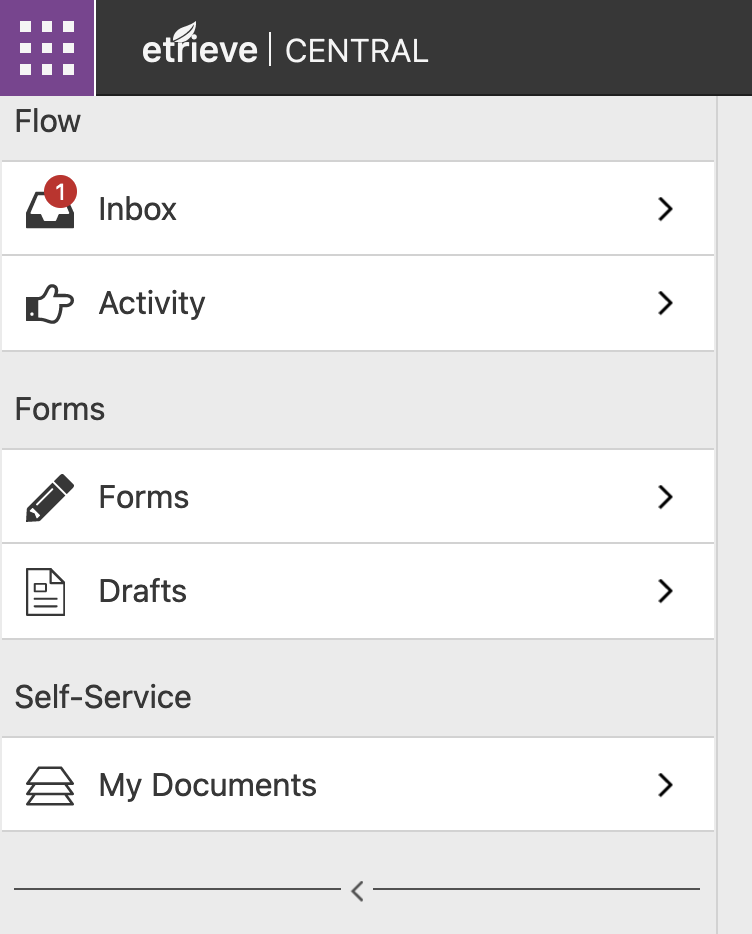Screen dimensions: 752x934
Task: Select the Activity menu item
Action: [152, 303]
